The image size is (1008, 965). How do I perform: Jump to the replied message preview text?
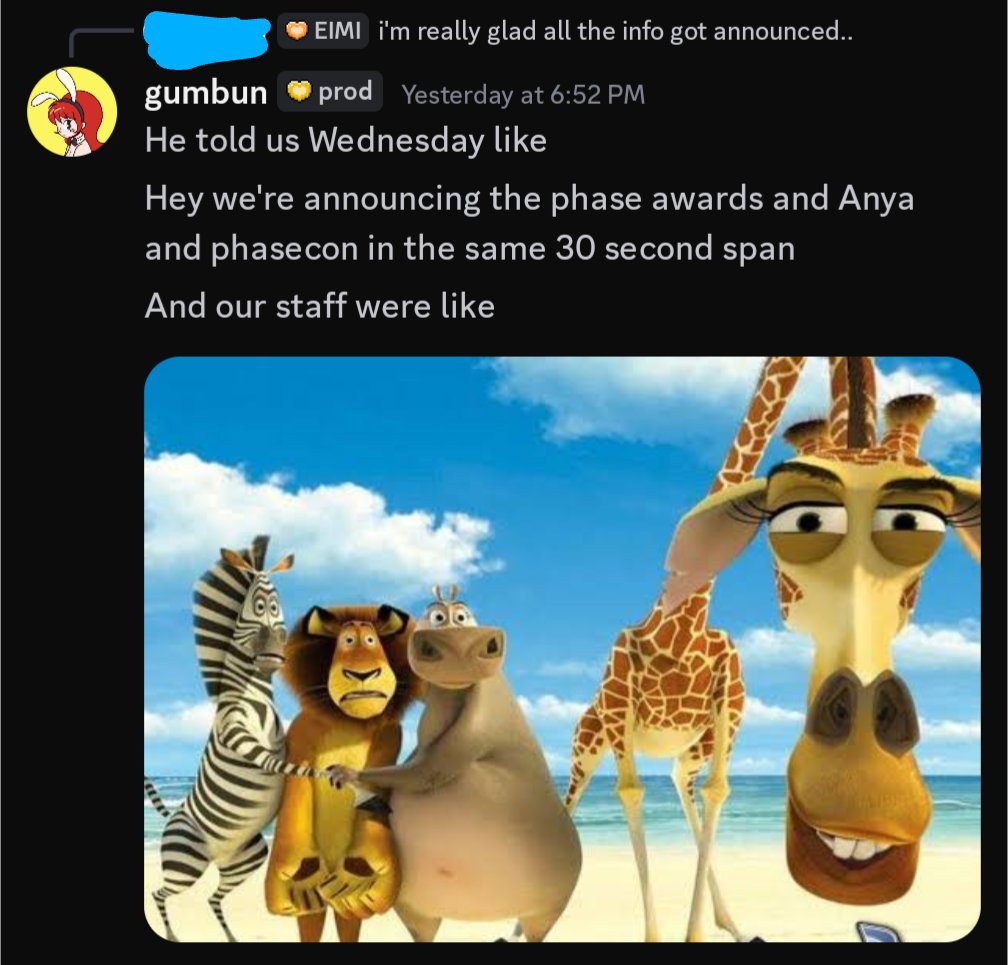pos(615,31)
